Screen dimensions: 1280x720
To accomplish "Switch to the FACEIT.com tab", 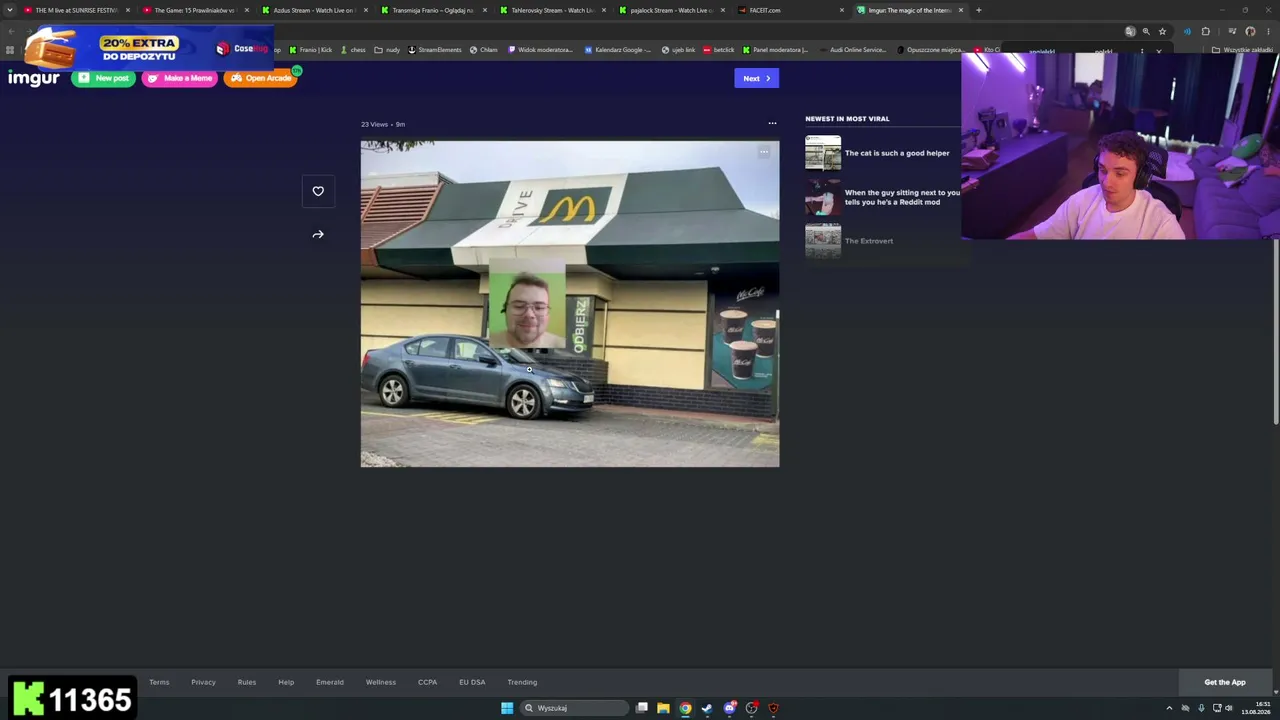I will pos(790,10).
